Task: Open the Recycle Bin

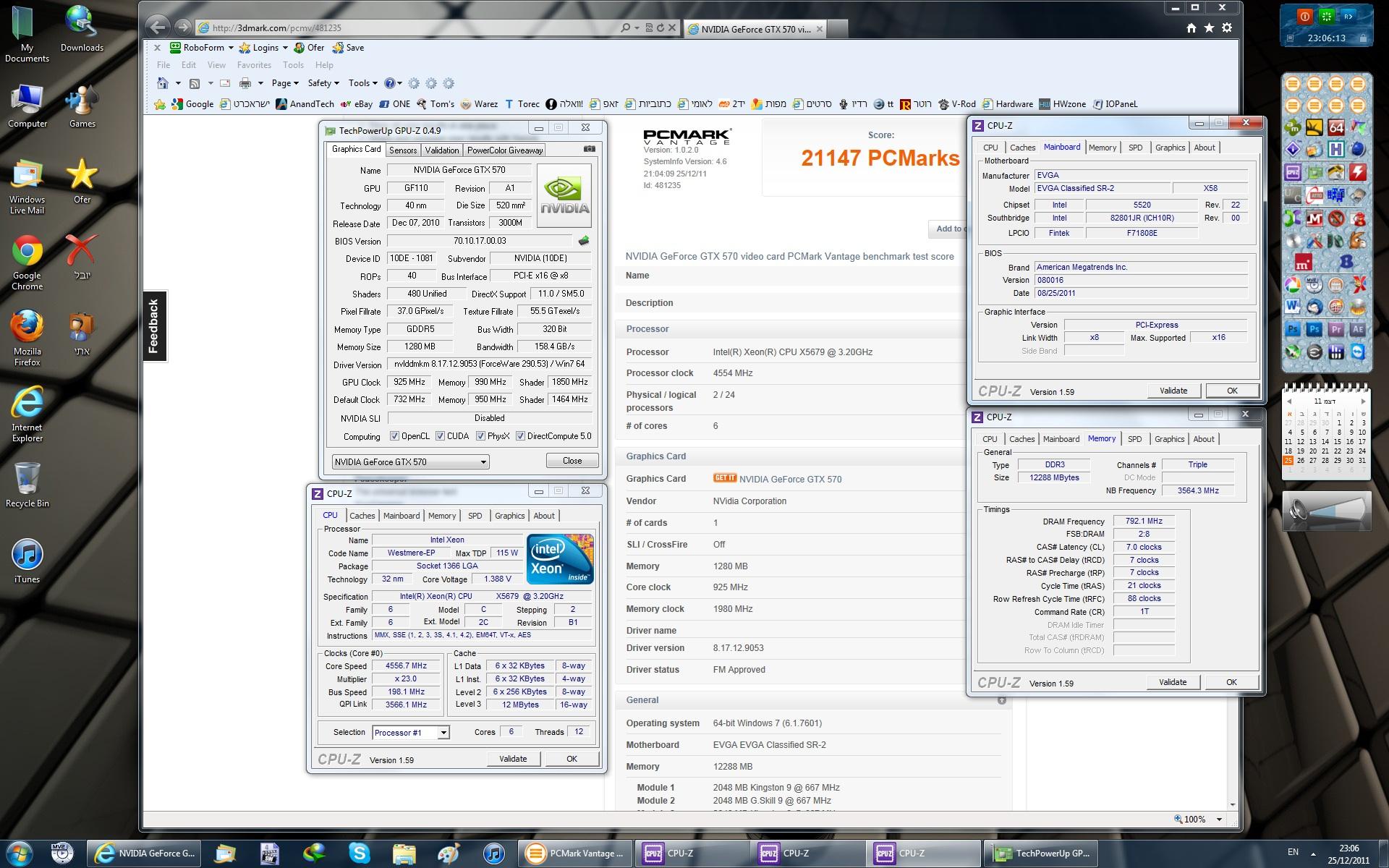Action: coord(27,483)
